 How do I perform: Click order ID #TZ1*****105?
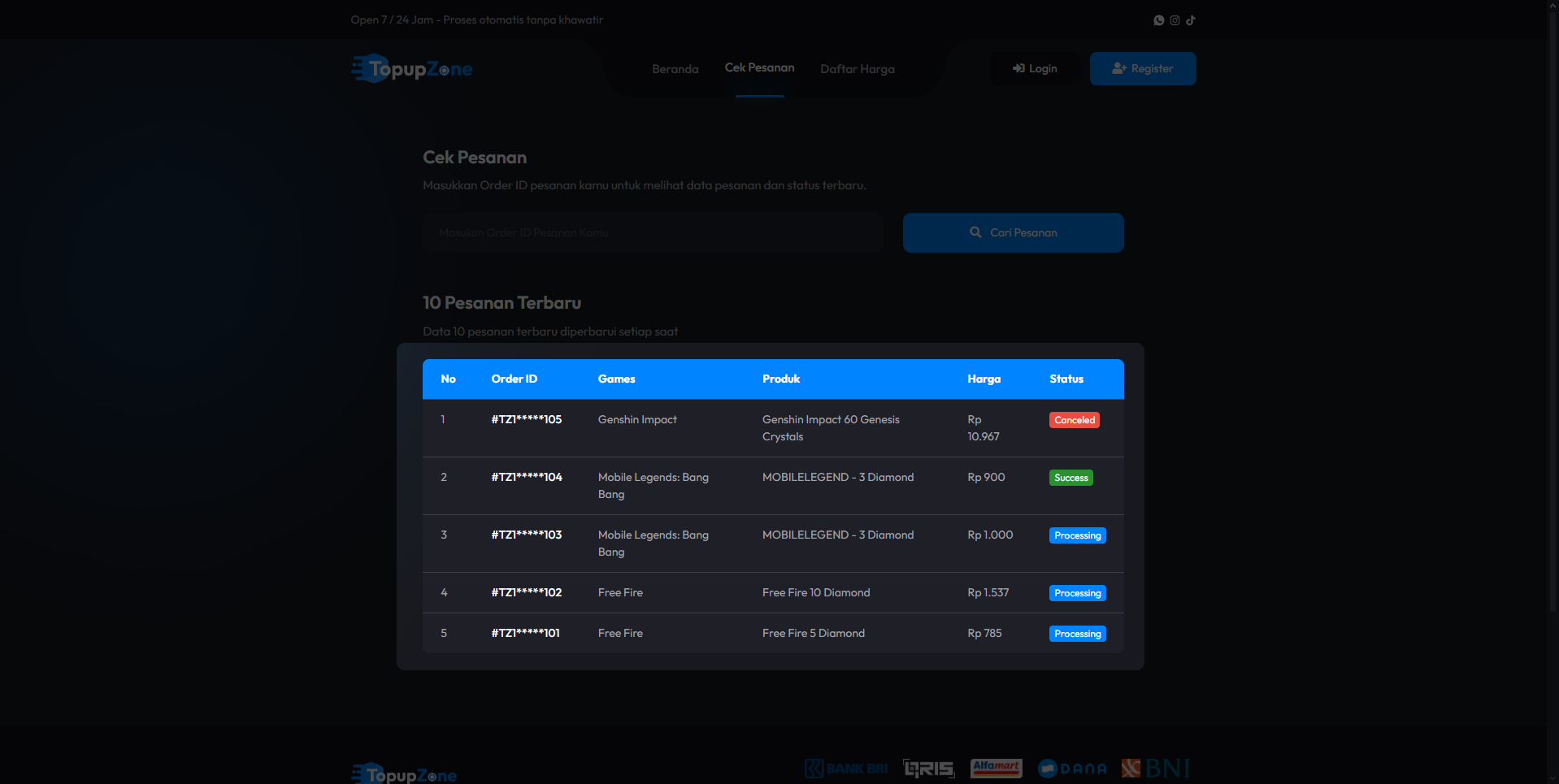pyautogui.click(x=527, y=419)
